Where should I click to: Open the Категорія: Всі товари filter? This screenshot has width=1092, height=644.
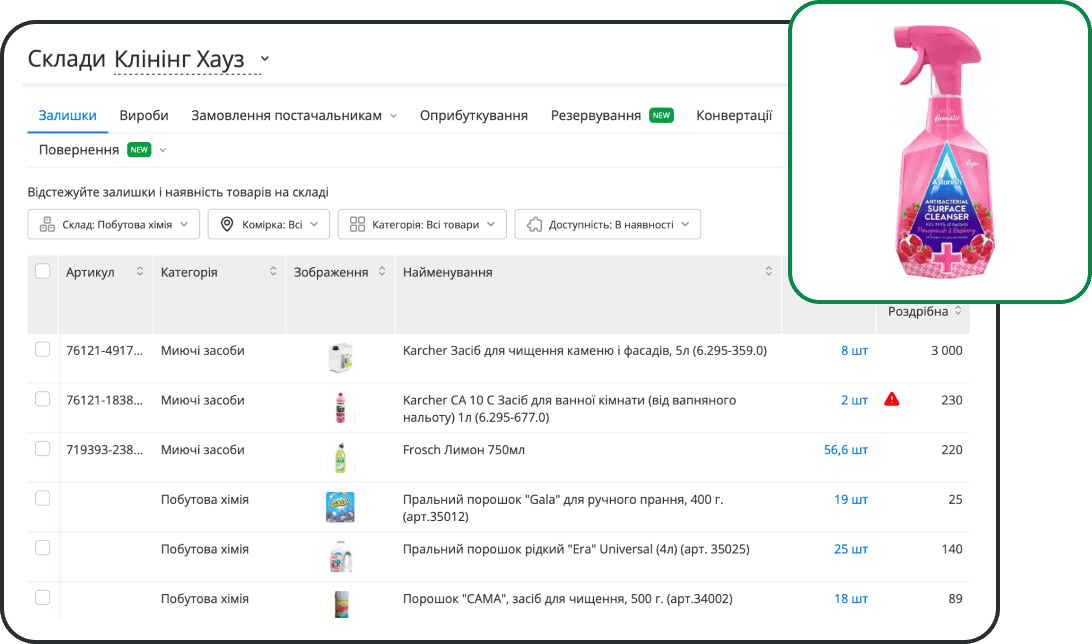(x=422, y=225)
